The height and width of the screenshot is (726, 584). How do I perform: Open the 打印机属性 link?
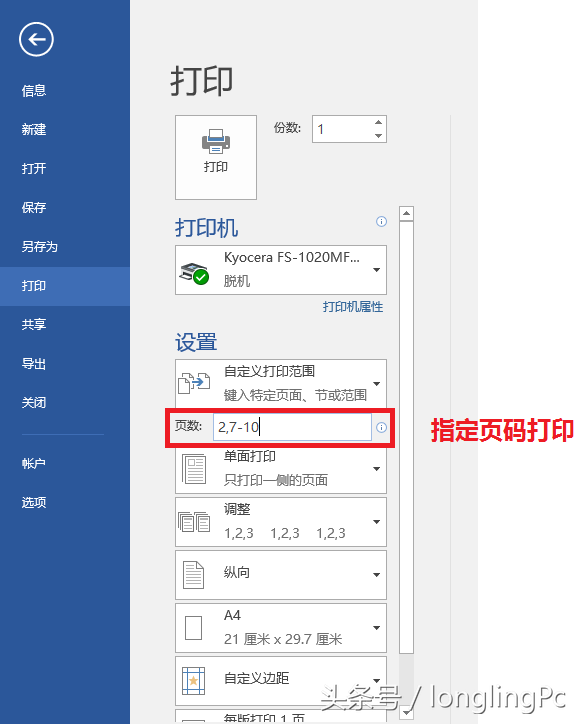353,307
